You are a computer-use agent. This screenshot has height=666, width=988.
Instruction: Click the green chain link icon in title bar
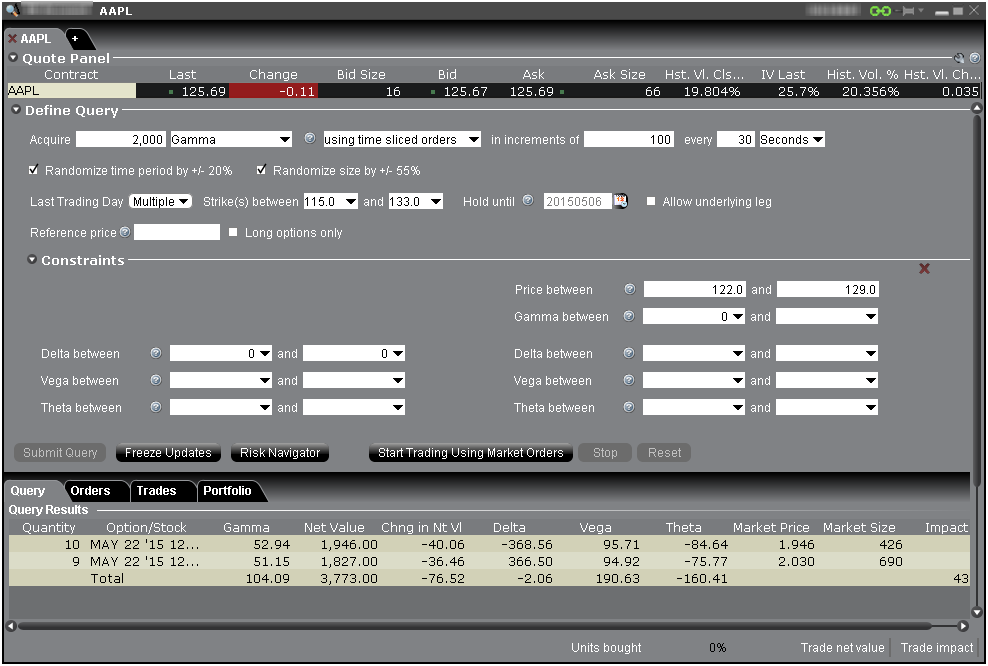click(880, 11)
